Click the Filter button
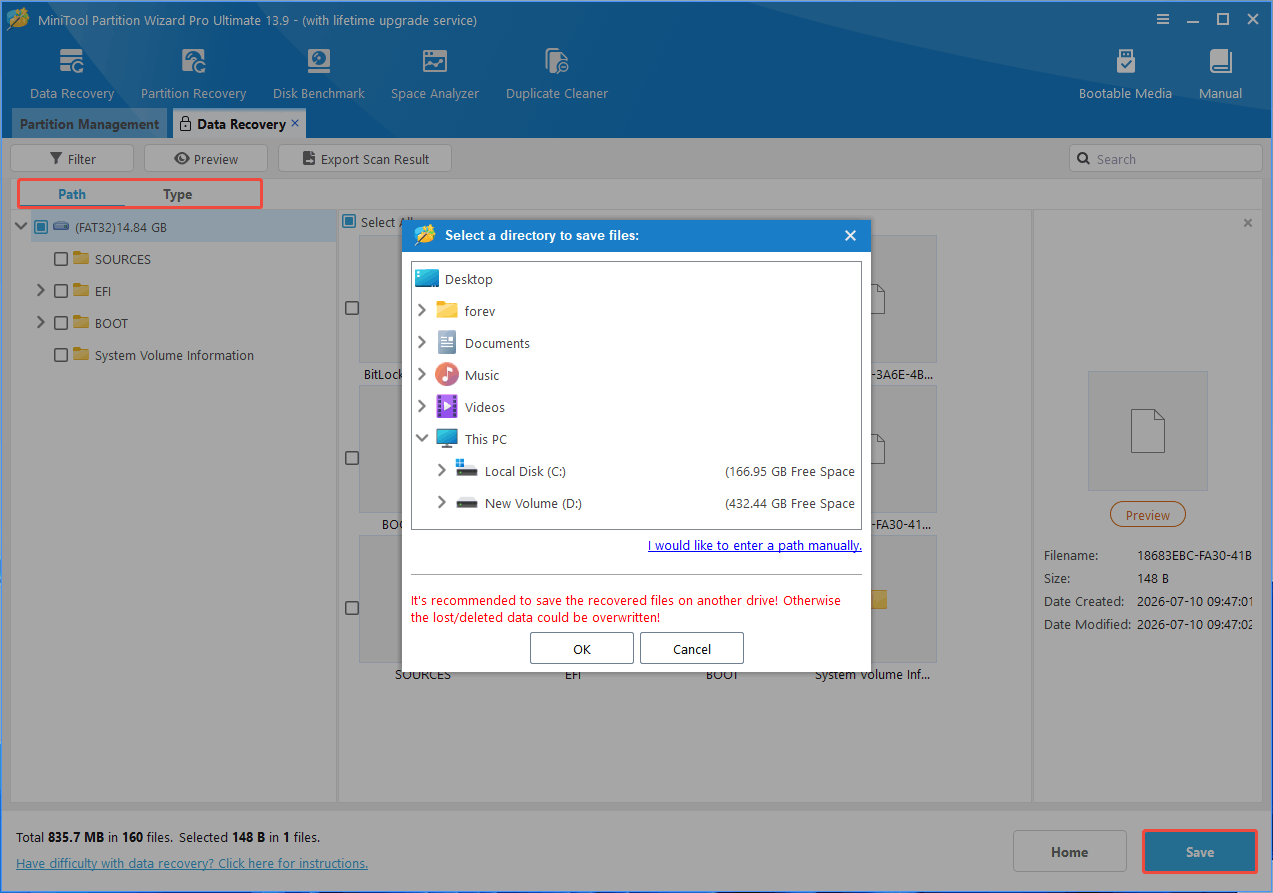The image size is (1273, 893). tap(72, 159)
